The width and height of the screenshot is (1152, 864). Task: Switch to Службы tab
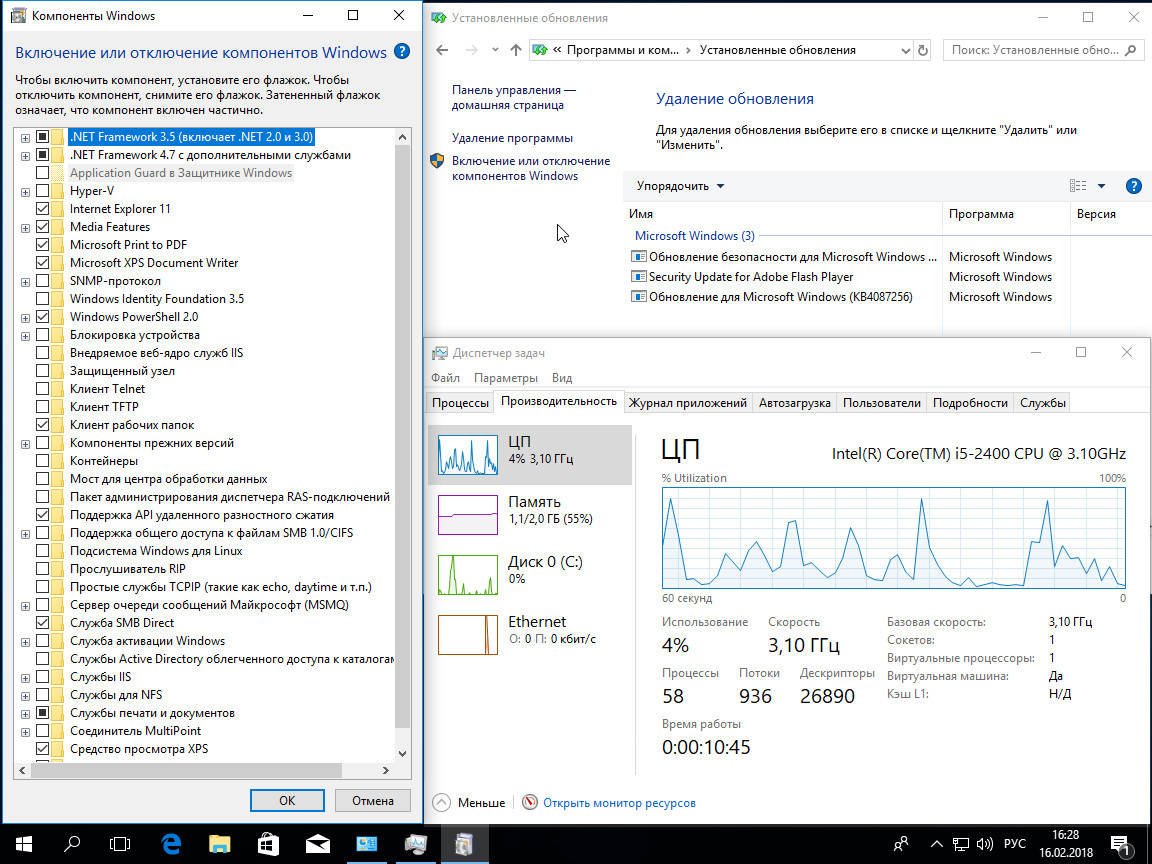(1042, 403)
